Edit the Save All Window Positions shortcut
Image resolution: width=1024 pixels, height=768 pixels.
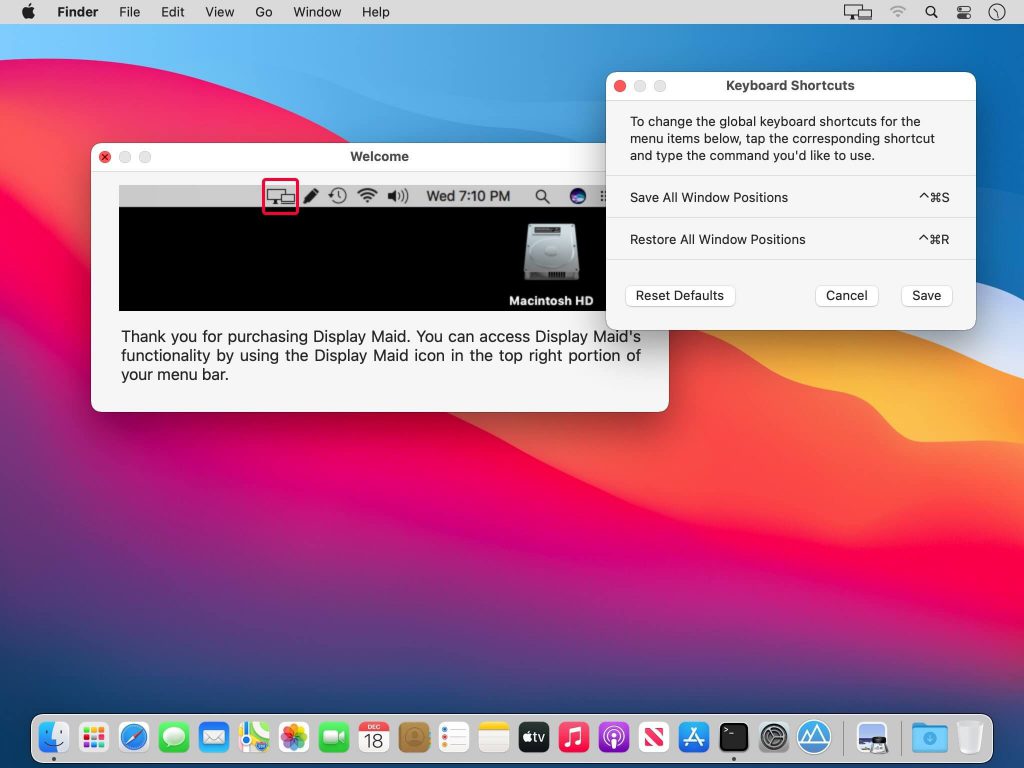(933, 198)
